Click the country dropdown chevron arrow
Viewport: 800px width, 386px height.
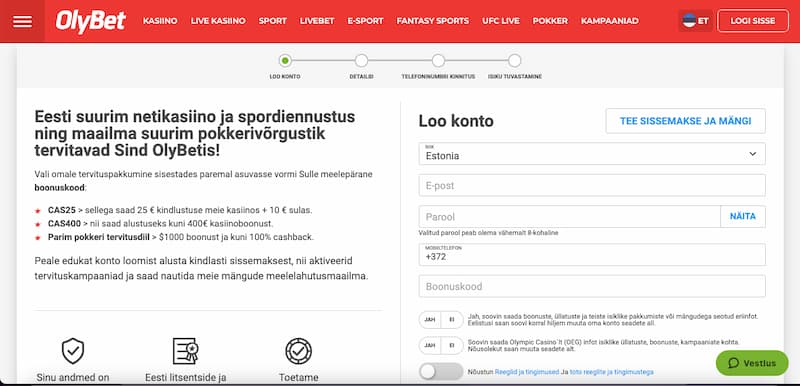tap(753, 154)
